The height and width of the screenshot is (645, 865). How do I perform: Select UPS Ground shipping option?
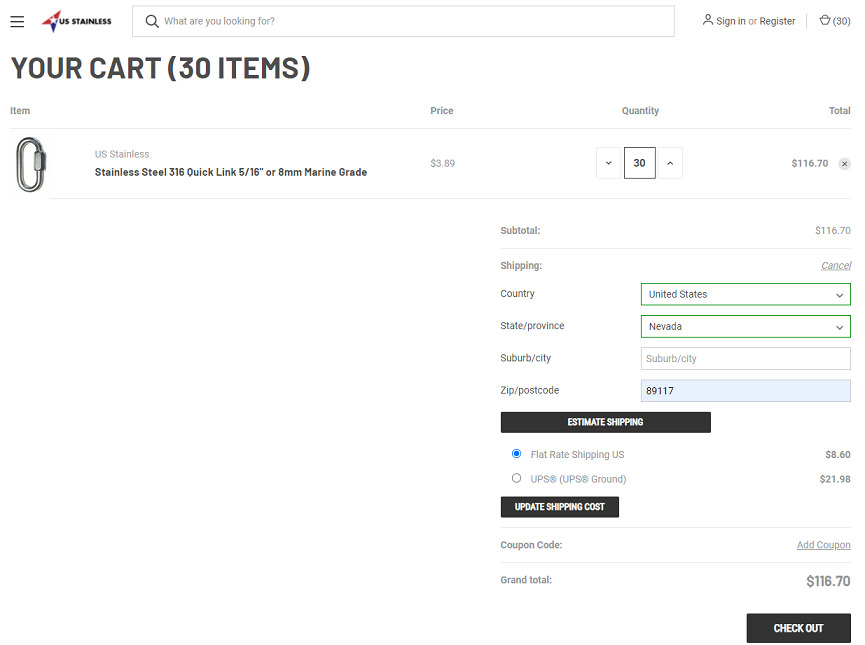tap(516, 478)
